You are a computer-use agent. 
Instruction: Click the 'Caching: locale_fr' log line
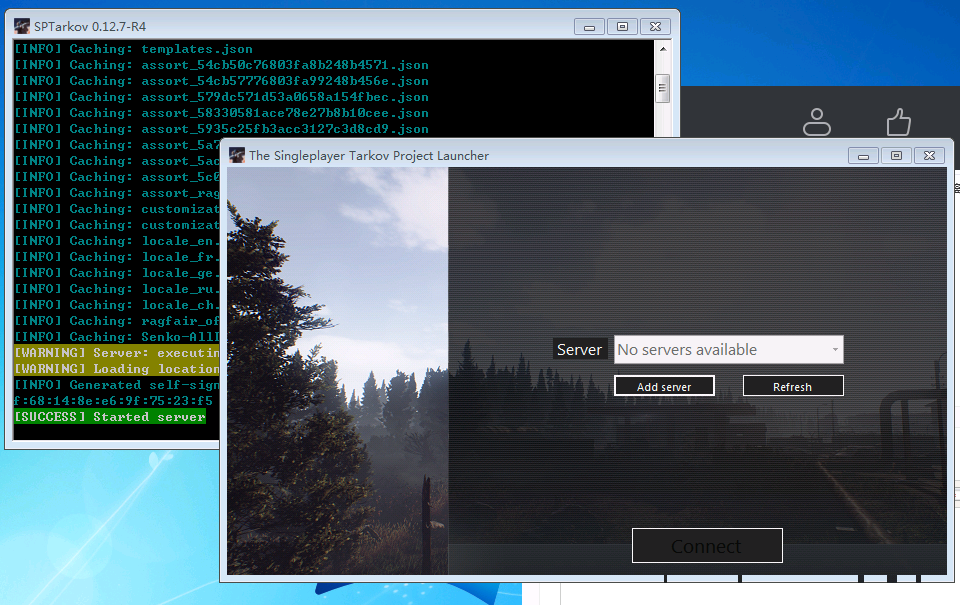coord(116,257)
